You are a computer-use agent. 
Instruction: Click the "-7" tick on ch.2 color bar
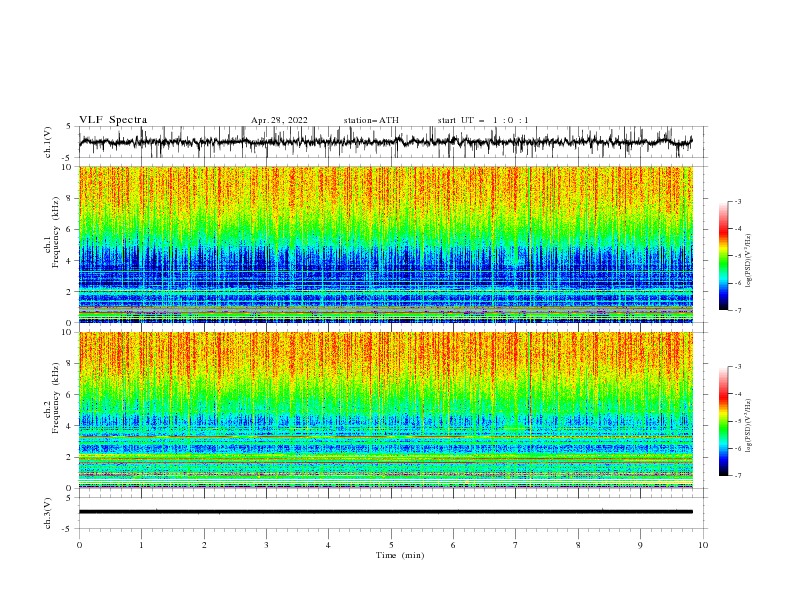[x=737, y=475]
